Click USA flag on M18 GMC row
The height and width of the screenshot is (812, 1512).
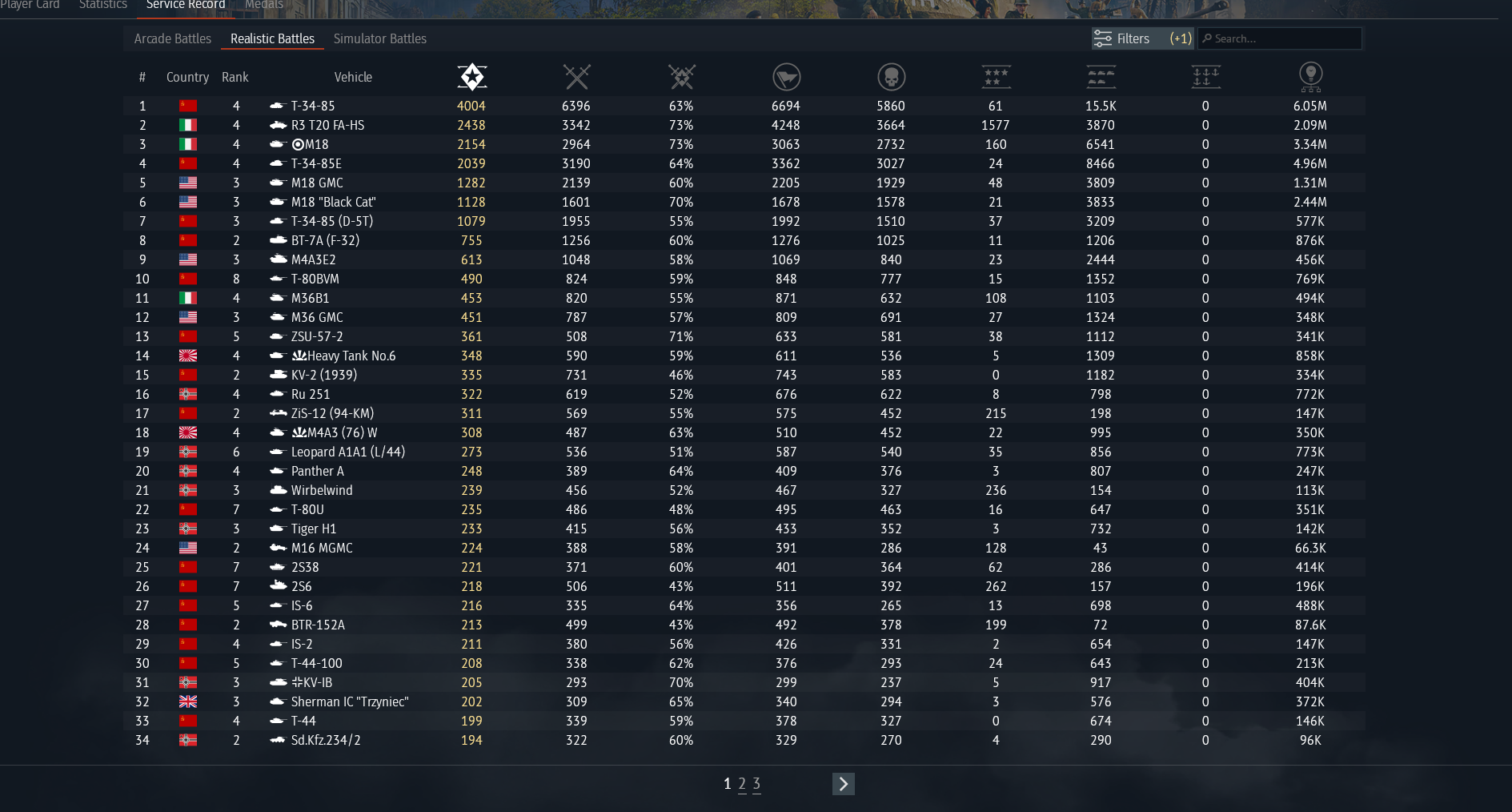coord(188,183)
